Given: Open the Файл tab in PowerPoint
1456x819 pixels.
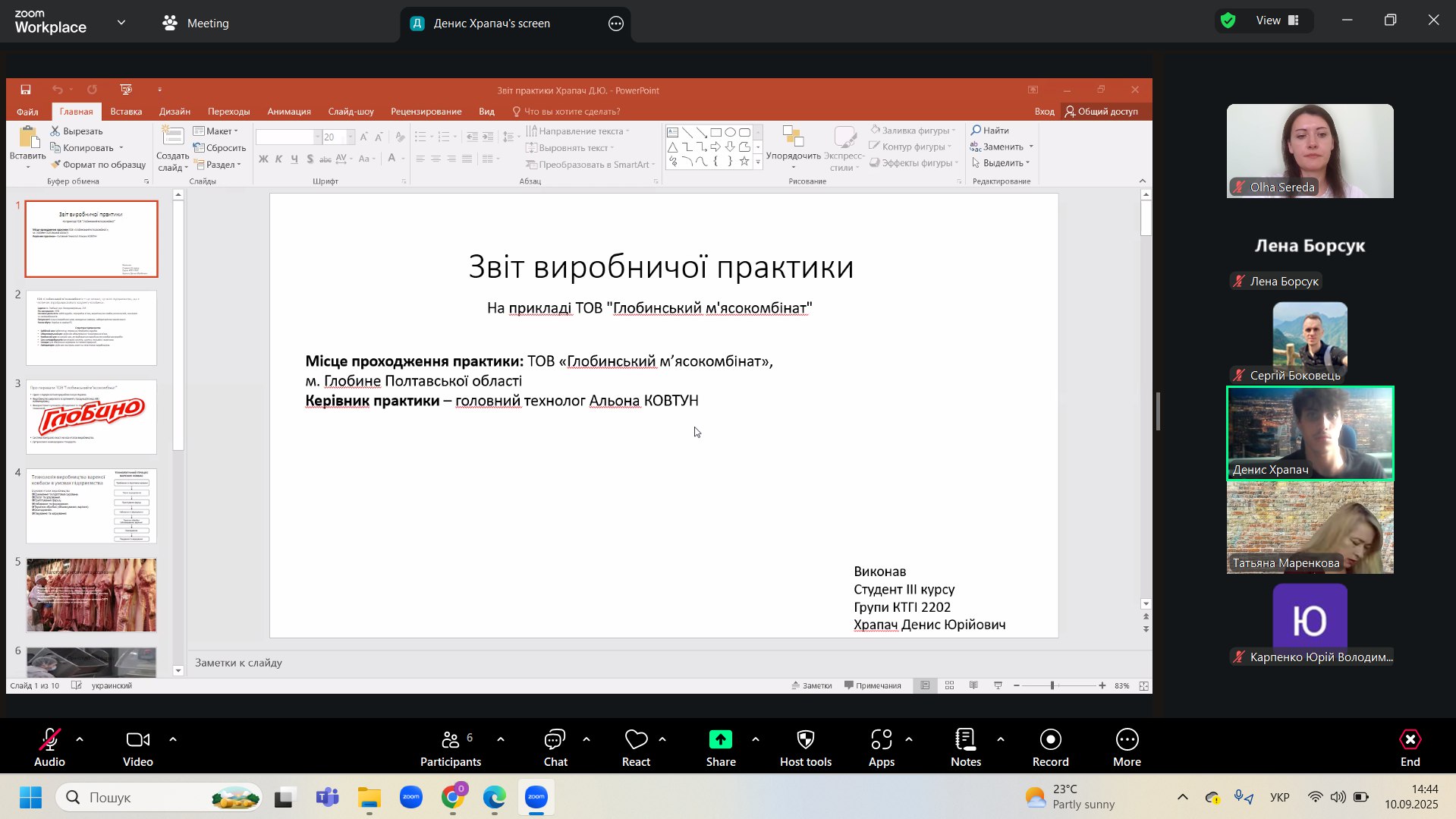Looking at the screenshot, I should pos(27,112).
